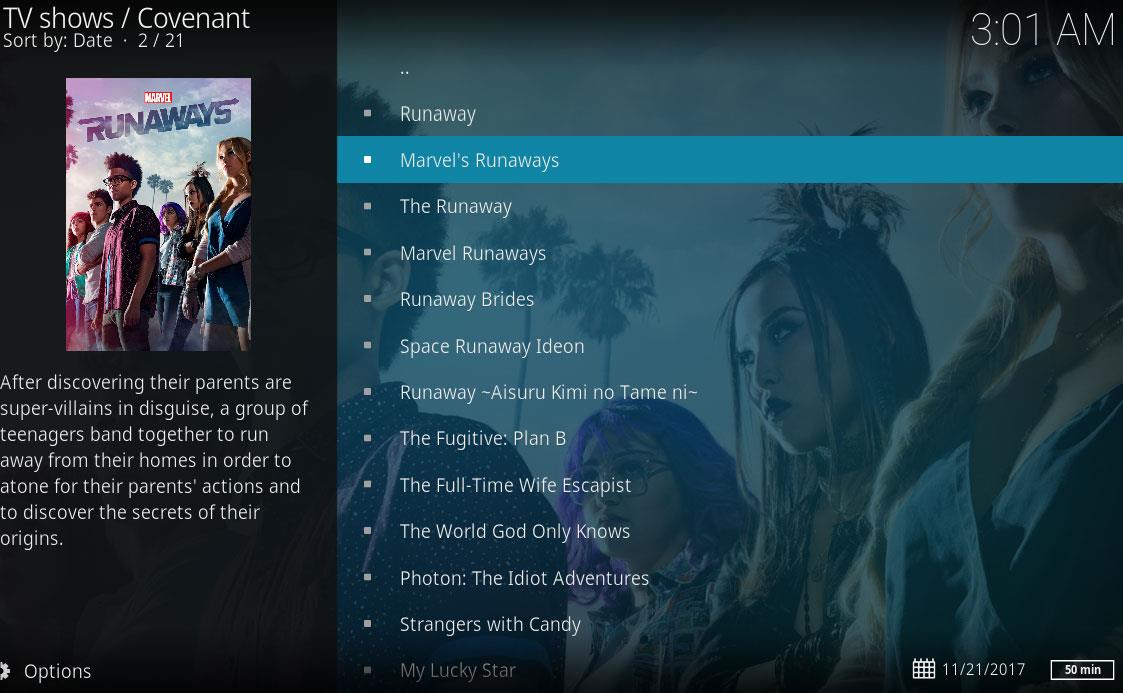This screenshot has width=1123, height=693.
Task: Select the highlighted Marvel's Runaways entry
Action: tap(479, 159)
